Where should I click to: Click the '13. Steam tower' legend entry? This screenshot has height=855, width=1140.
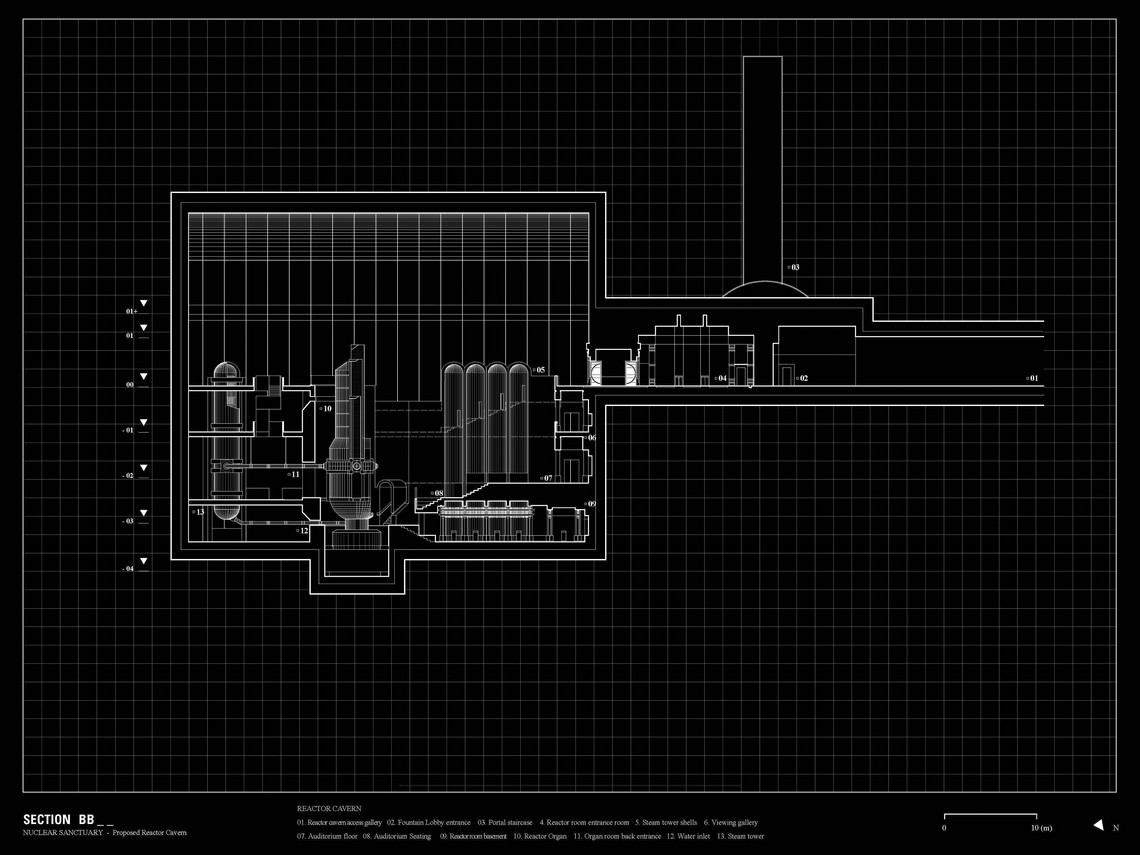coord(740,836)
